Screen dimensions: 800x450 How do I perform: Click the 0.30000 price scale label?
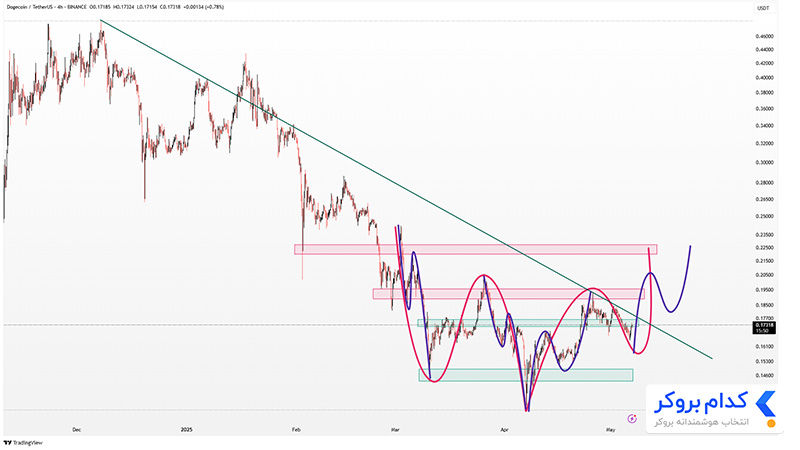(x=764, y=163)
